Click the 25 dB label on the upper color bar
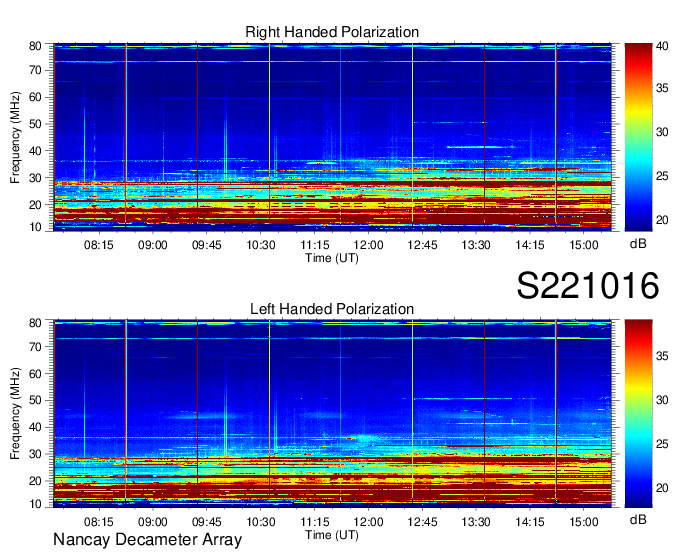The height and width of the screenshot is (552, 680). [662, 176]
